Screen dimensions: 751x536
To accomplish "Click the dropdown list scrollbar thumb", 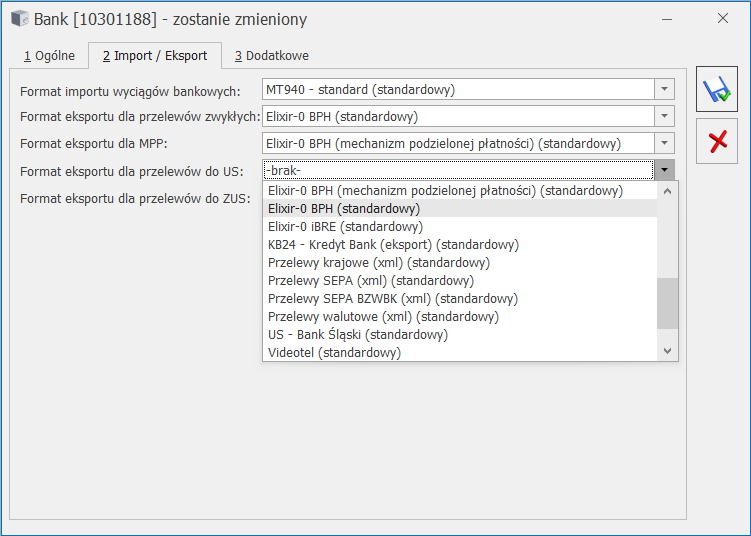I will click(x=667, y=303).
